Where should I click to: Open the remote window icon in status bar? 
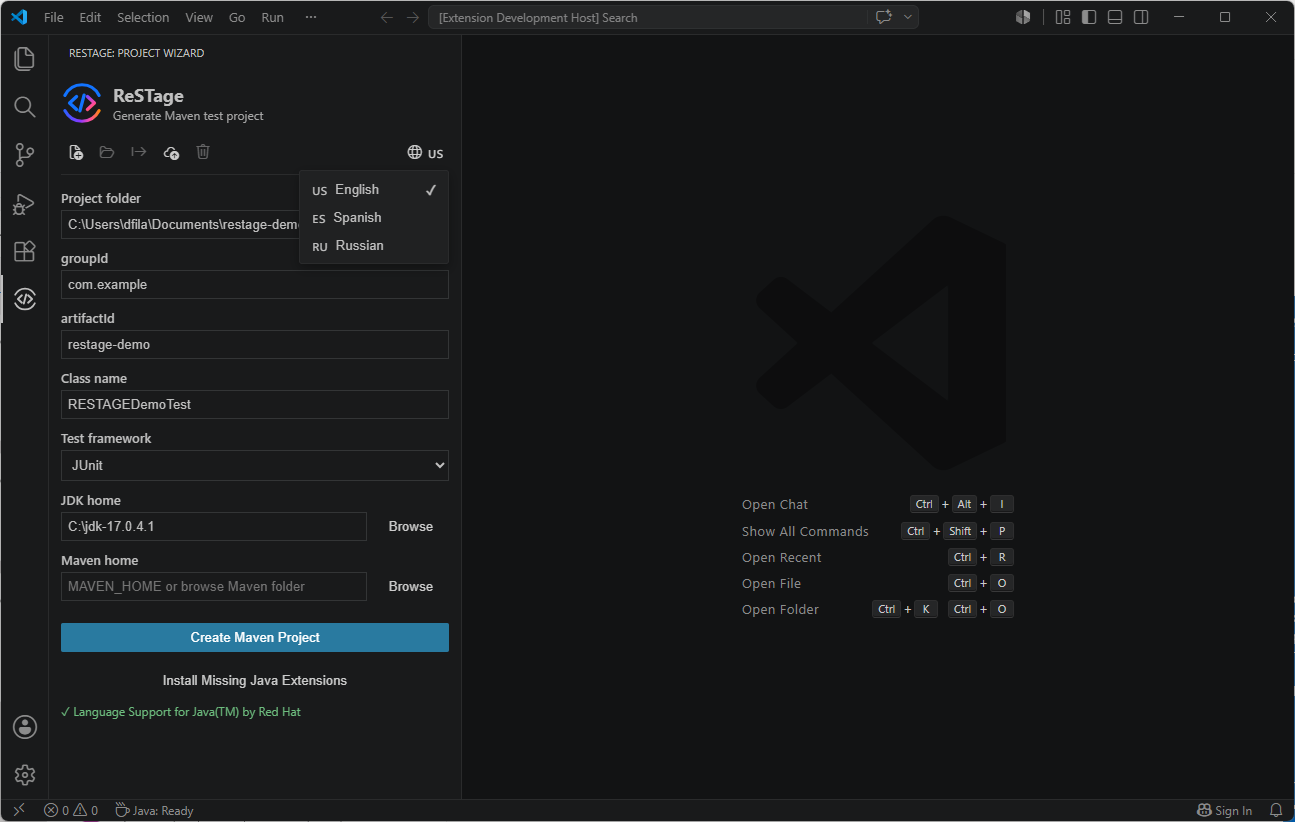coord(19,810)
